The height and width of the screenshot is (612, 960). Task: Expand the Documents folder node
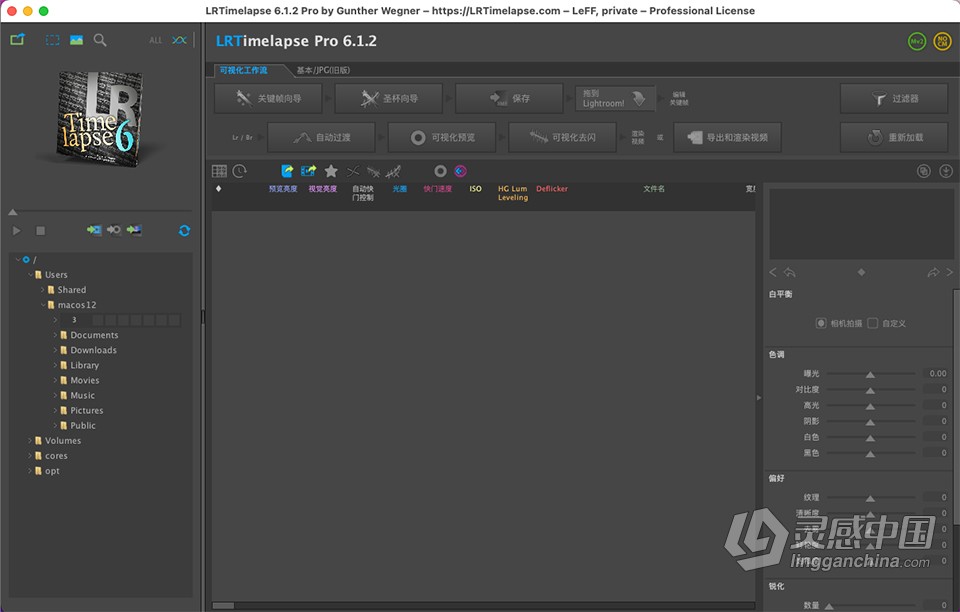click(55, 335)
